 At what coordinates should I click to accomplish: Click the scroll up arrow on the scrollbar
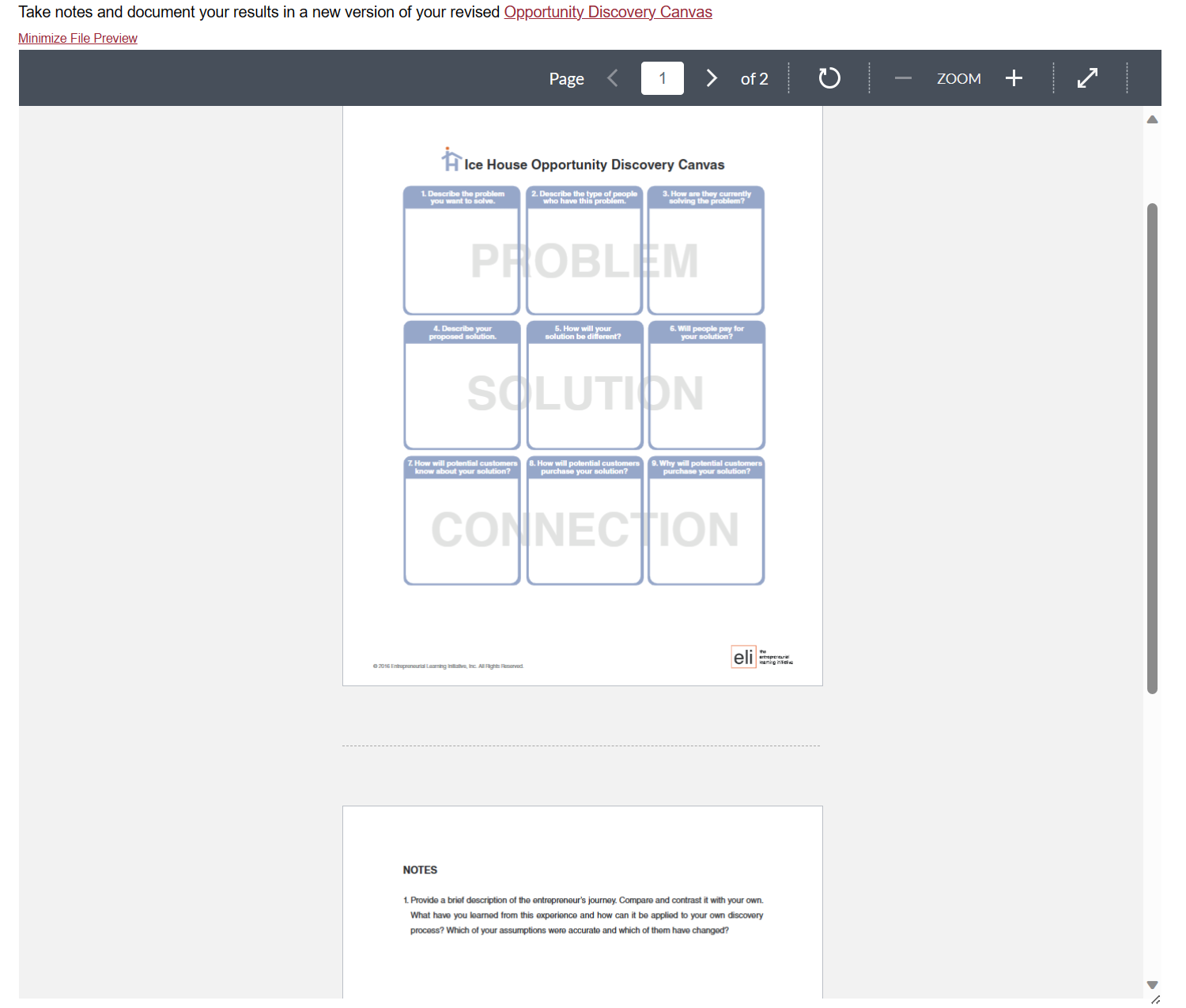(x=1152, y=119)
